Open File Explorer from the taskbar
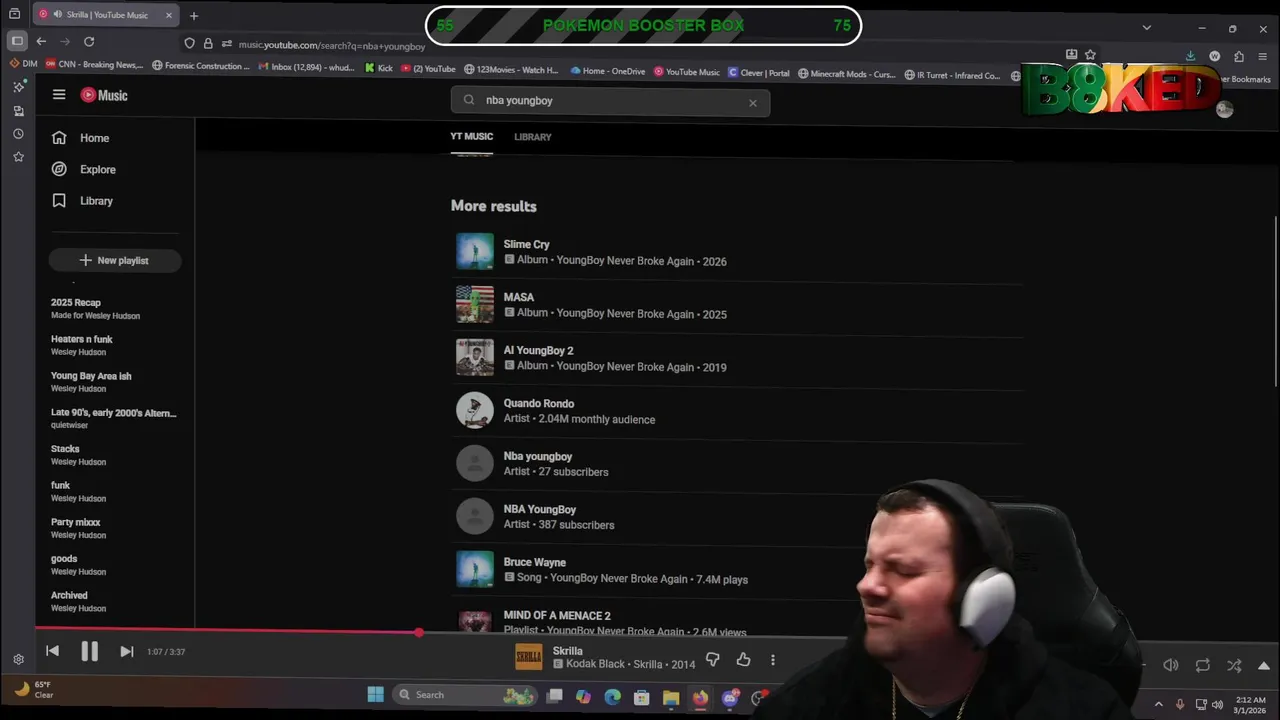 (x=671, y=697)
